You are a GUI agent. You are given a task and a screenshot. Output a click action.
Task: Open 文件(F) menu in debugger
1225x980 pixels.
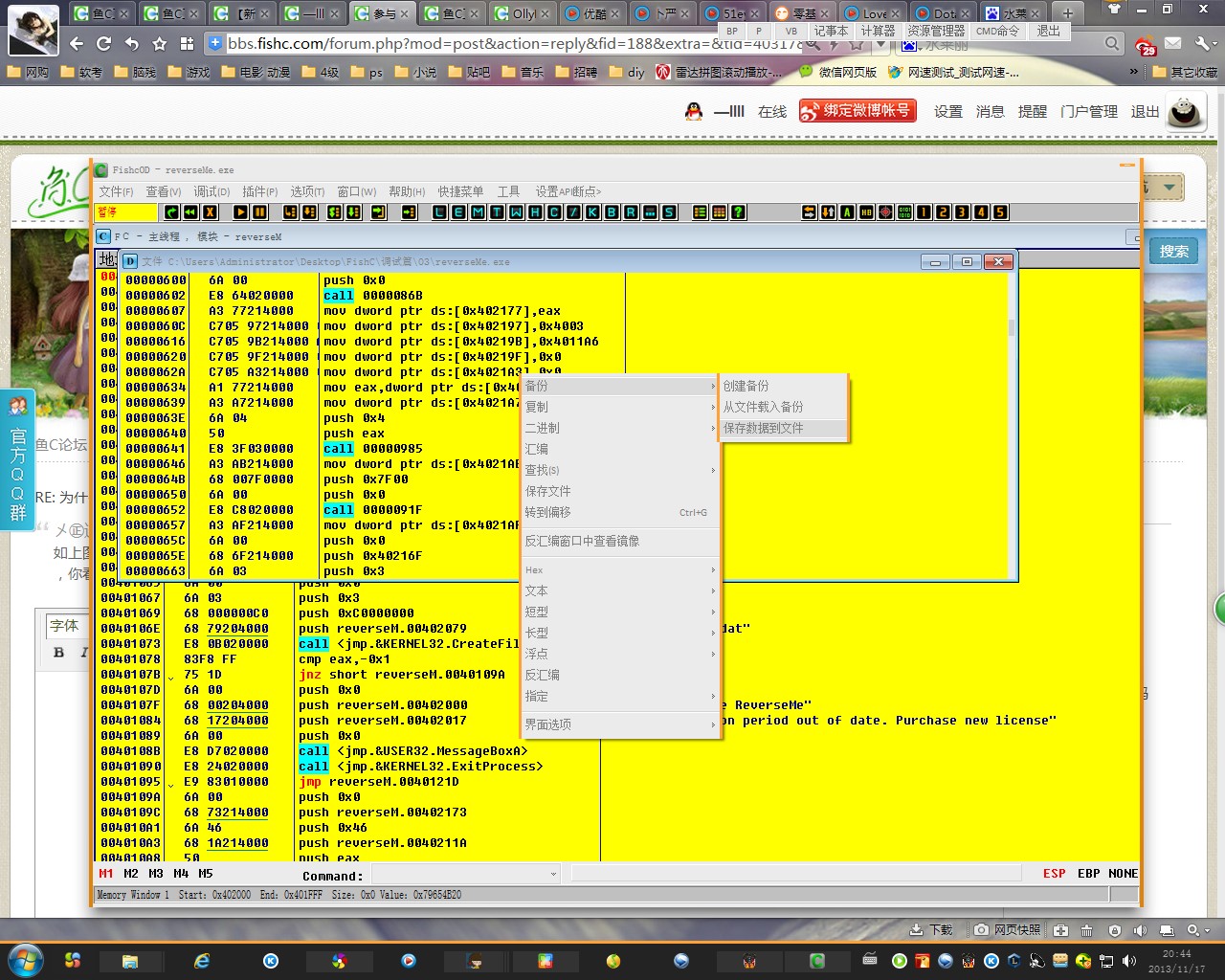pos(116,191)
